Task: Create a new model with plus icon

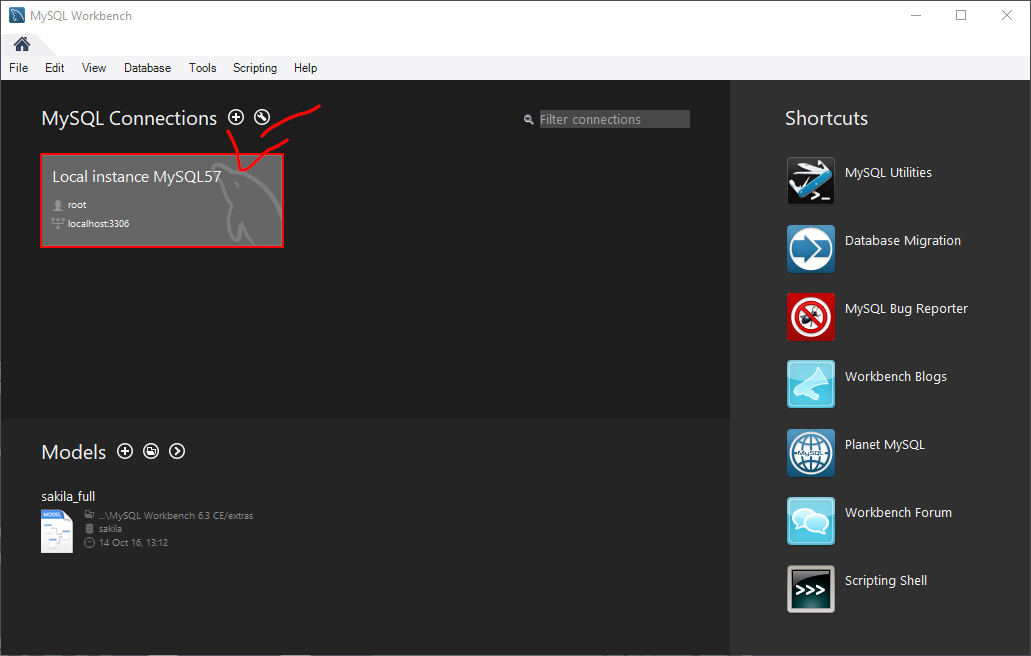Action: tap(125, 451)
